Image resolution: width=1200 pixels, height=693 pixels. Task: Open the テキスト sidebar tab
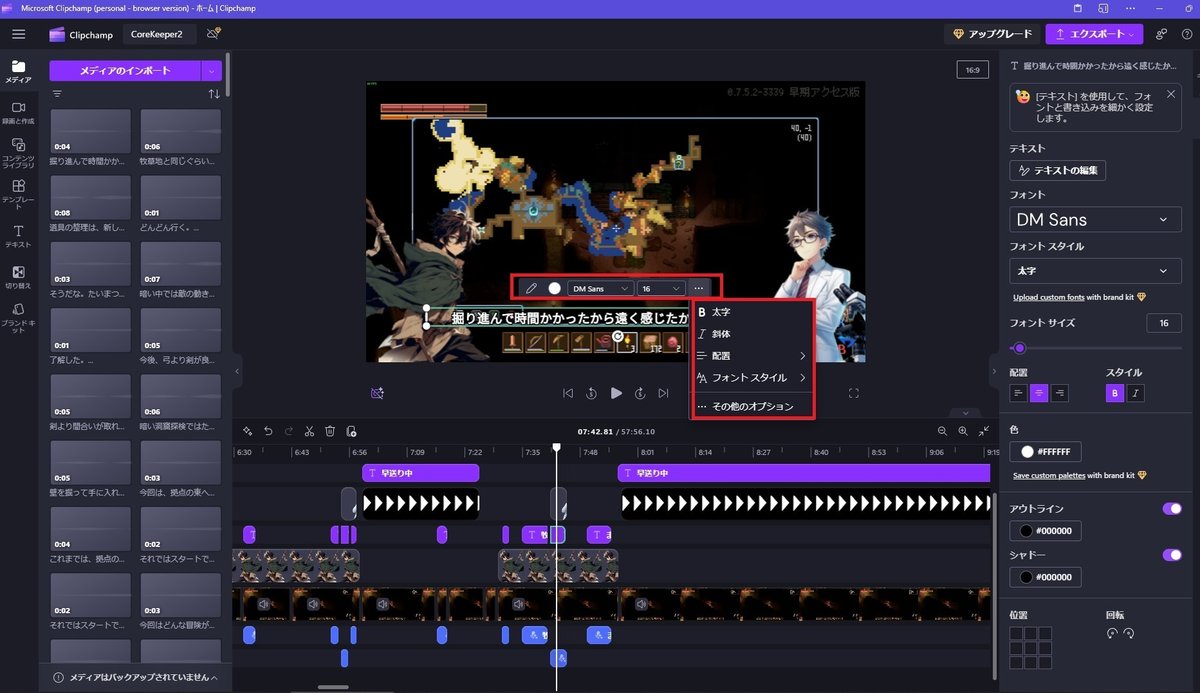coord(18,236)
